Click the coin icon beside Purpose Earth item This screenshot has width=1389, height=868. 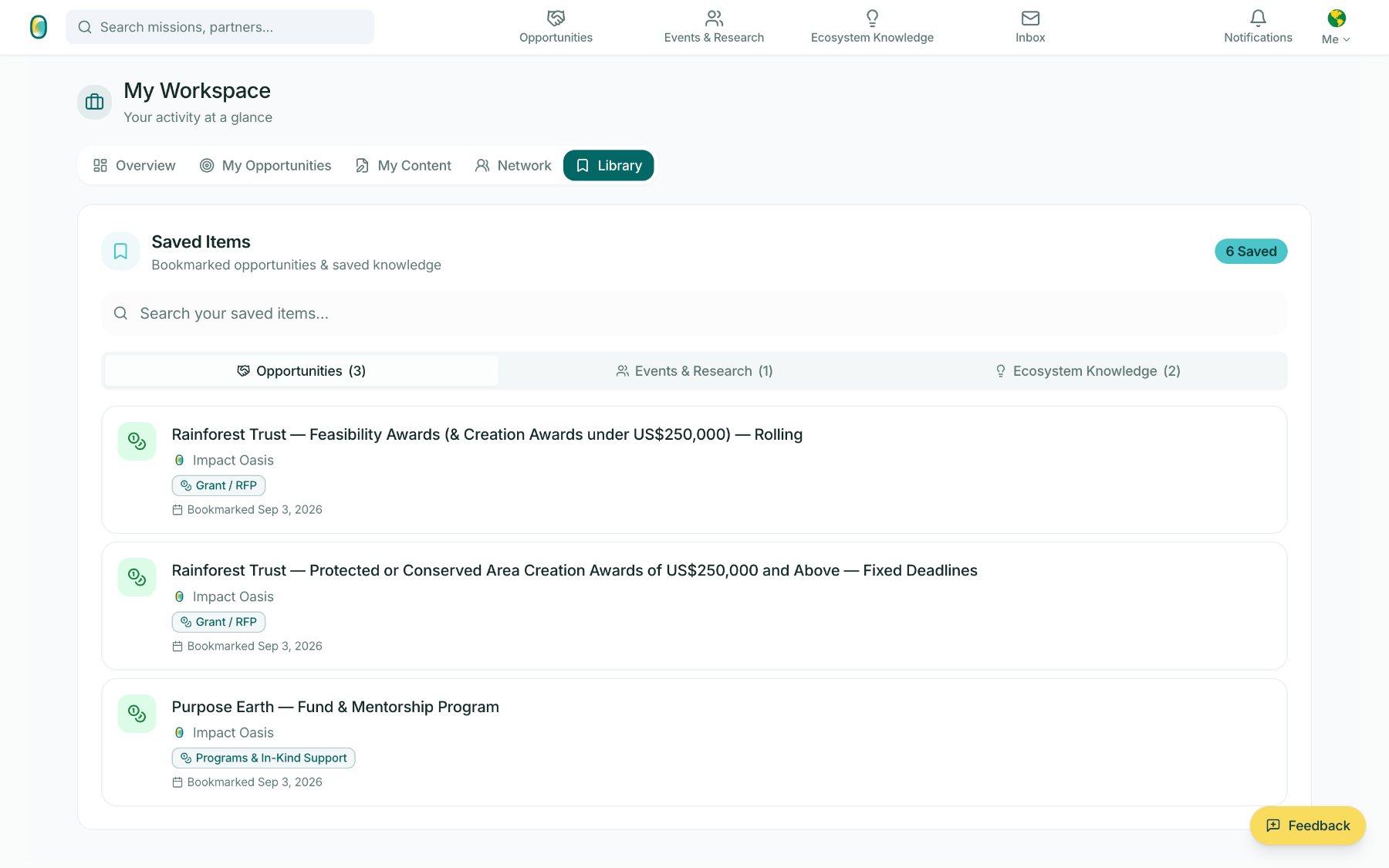click(137, 714)
